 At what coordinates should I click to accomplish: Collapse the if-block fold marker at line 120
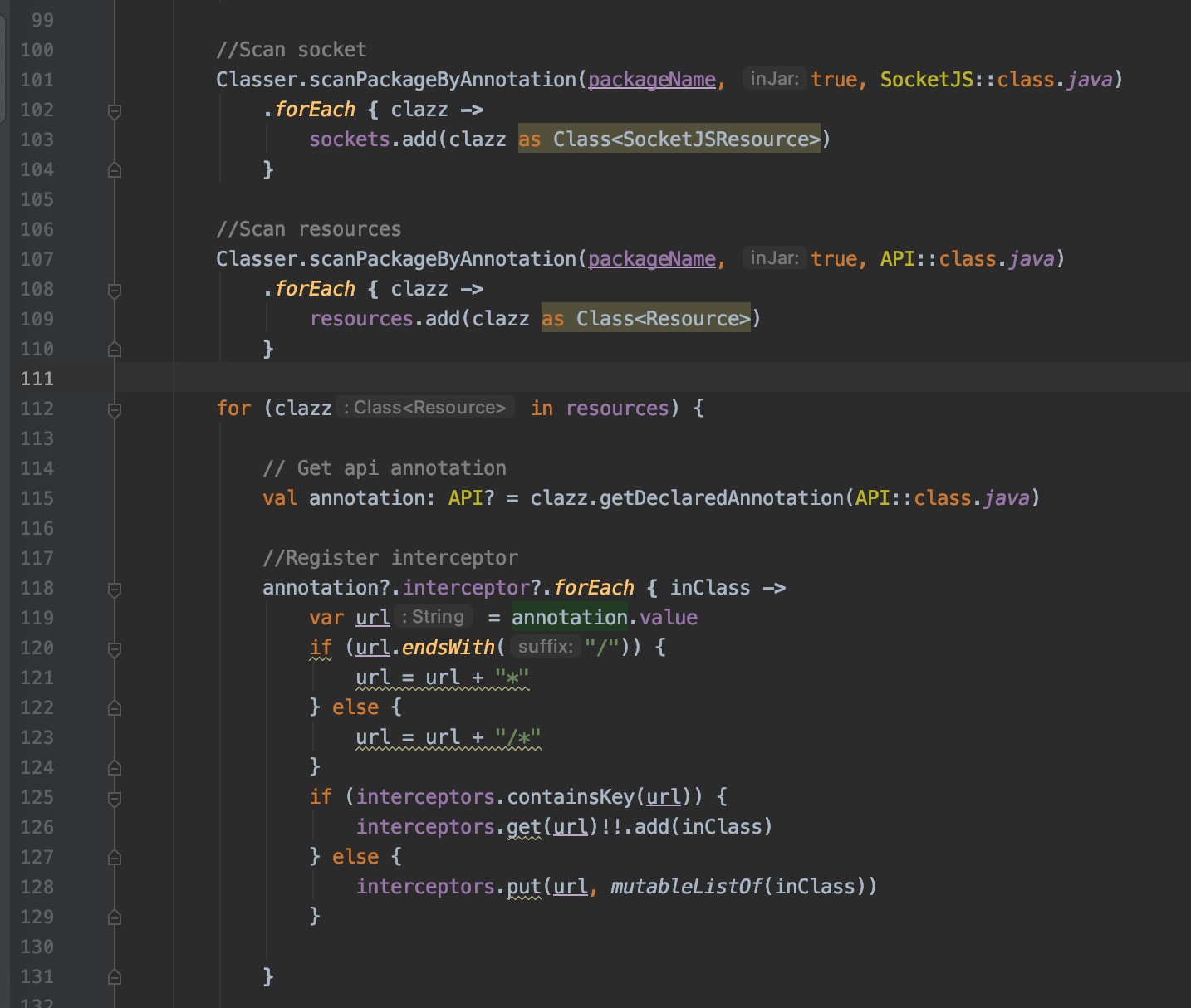[115, 648]
